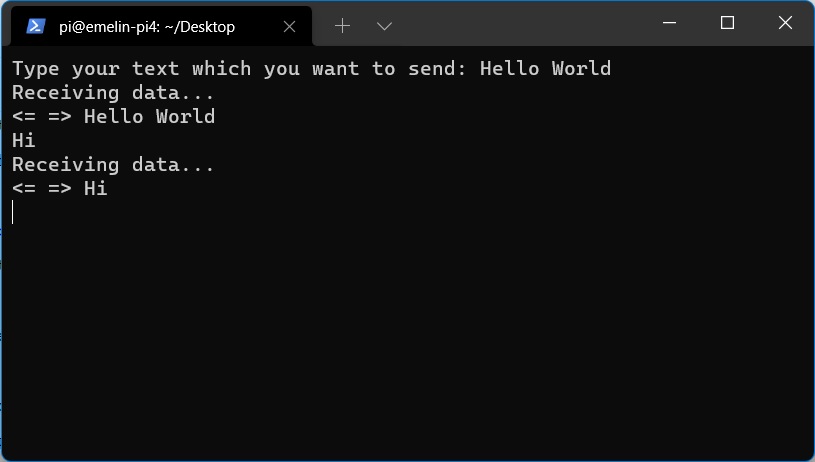Expand the new tab profile dropdown chevron
This screenshot has height=462, width=815.
point(384,26)
